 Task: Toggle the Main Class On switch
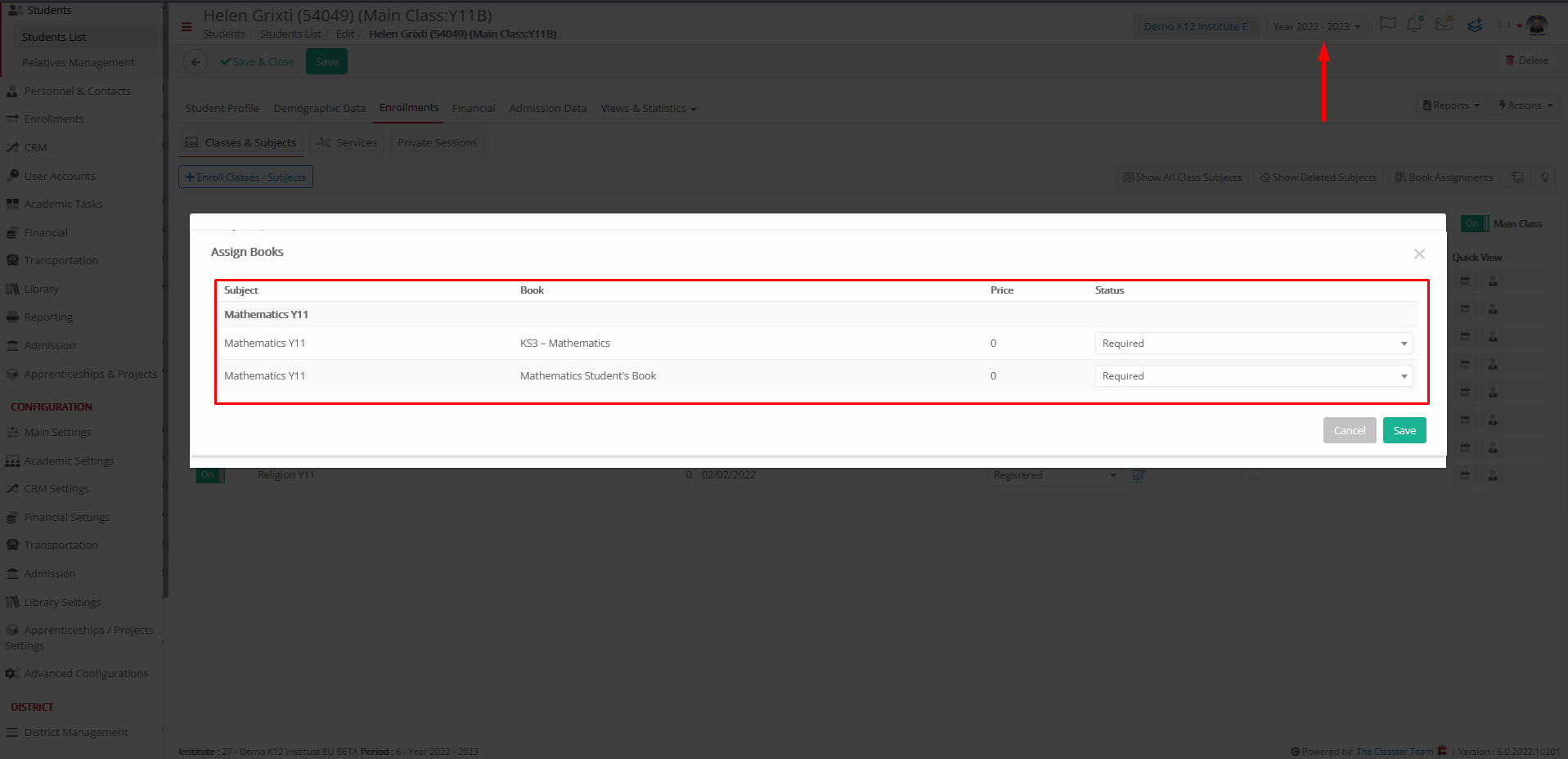(x=1474, y=223)
